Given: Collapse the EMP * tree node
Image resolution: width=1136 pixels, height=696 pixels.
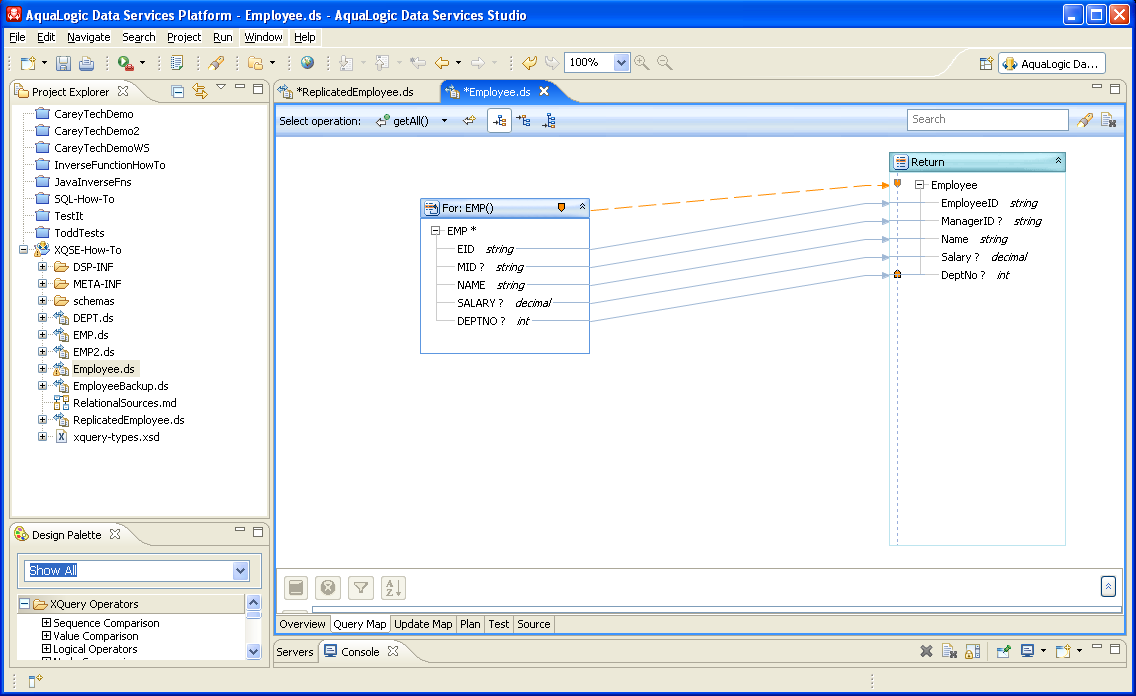Looking at the screenshot, I should [435, 231].
